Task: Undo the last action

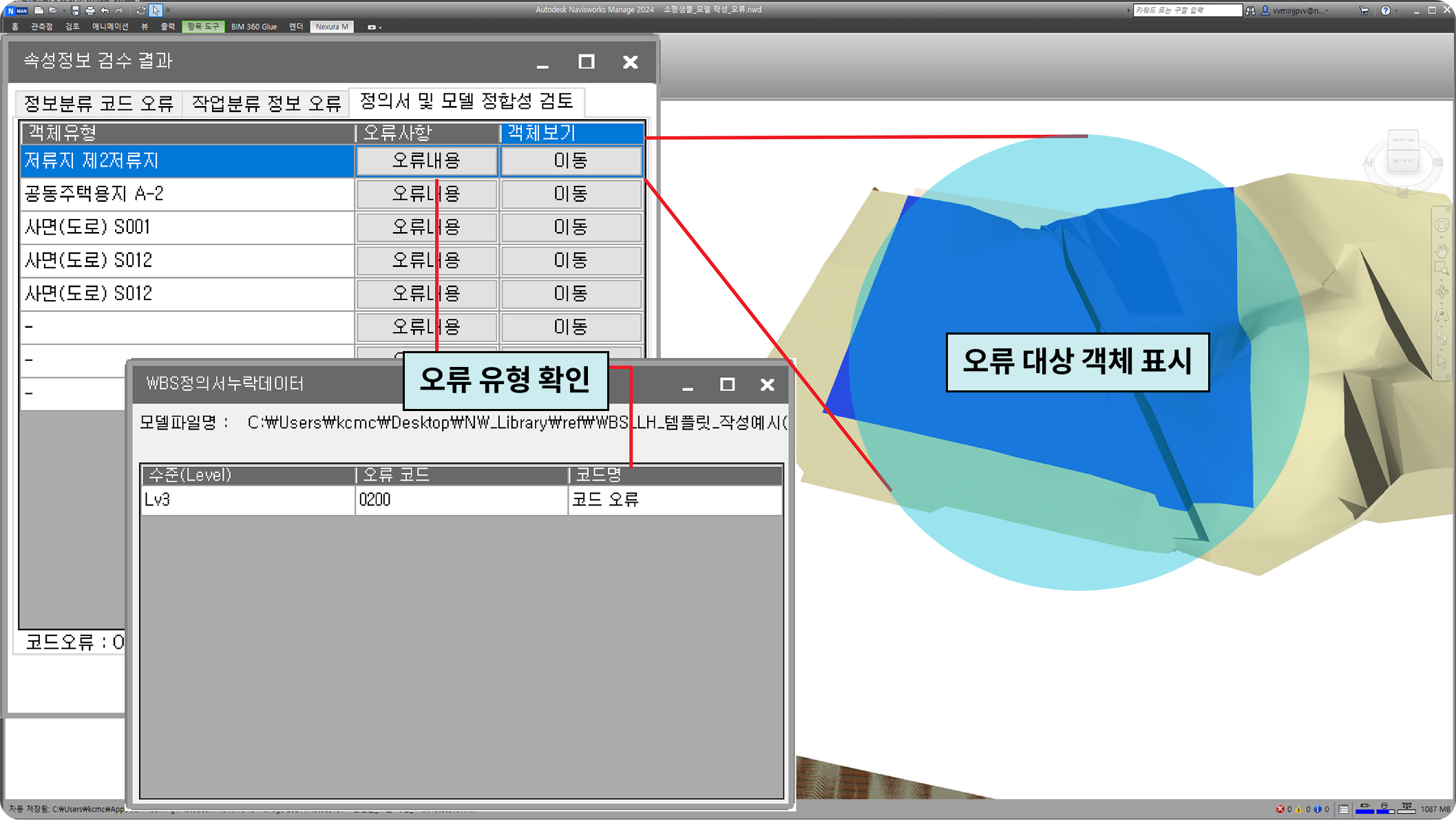Action: [103, 10]
